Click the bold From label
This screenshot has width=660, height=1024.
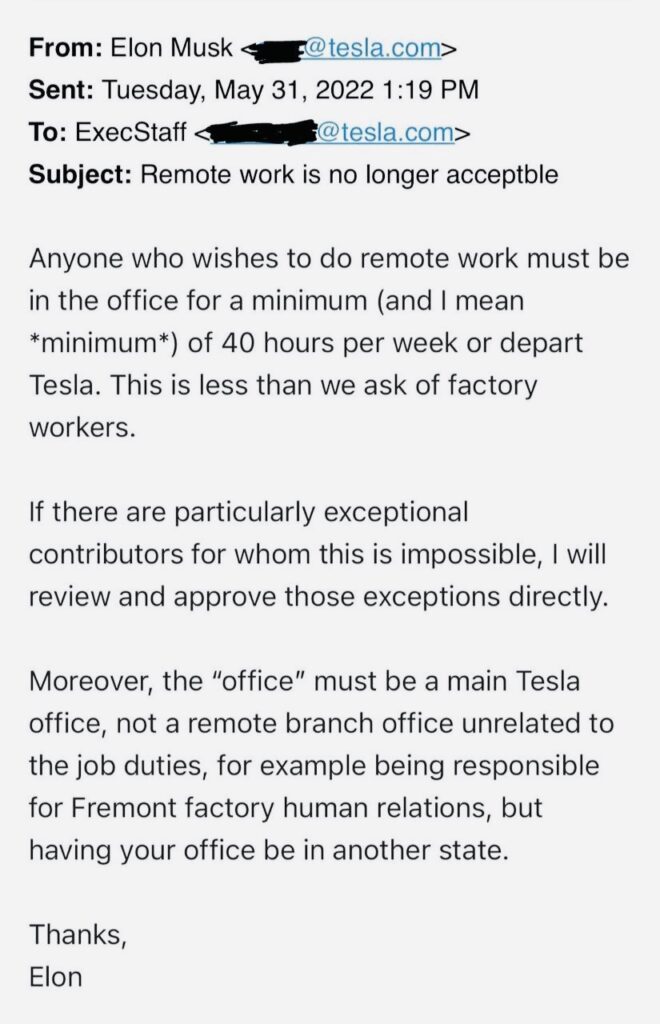coord(58,46)
